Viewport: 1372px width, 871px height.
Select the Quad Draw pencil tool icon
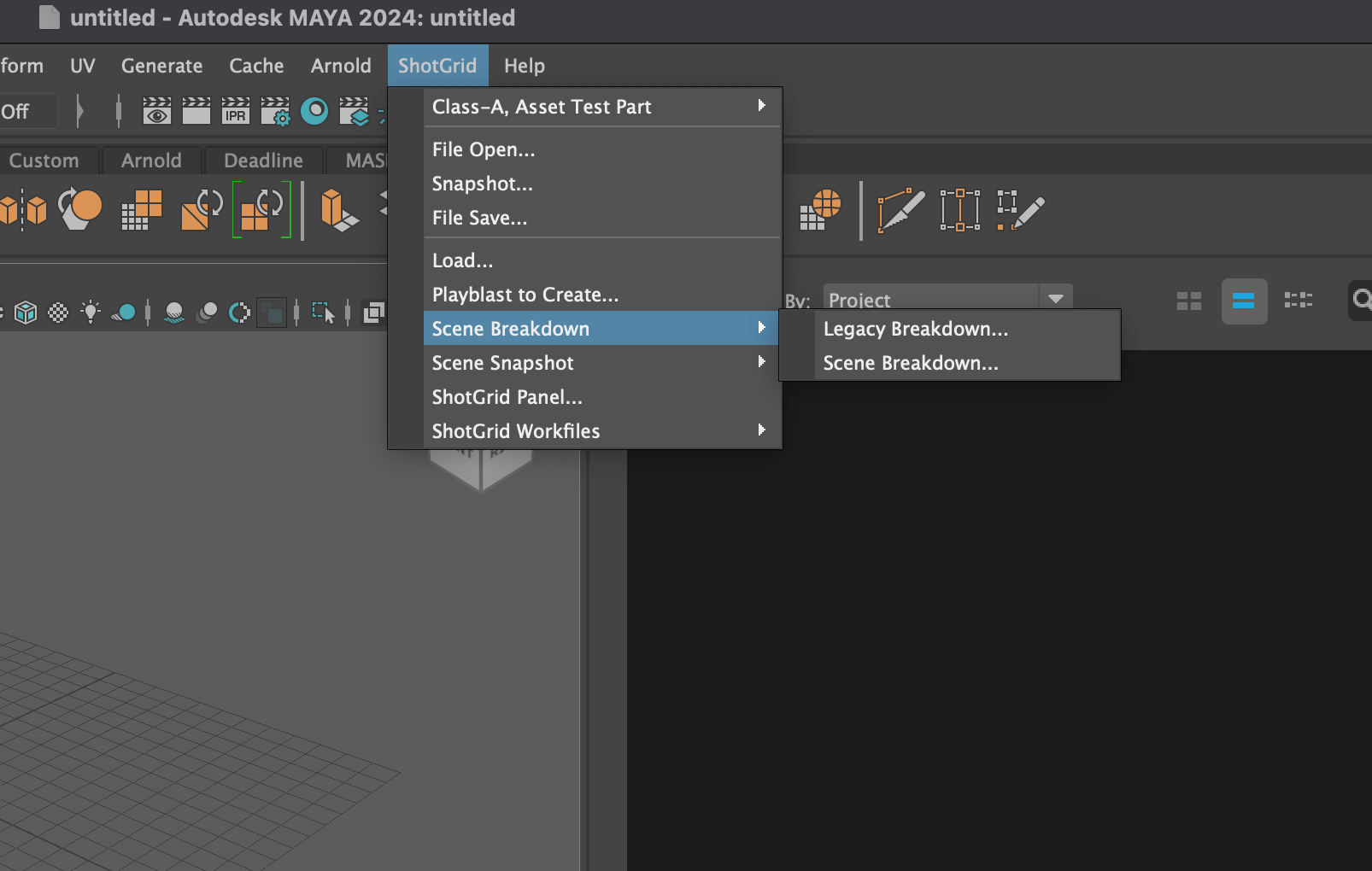1020,210
